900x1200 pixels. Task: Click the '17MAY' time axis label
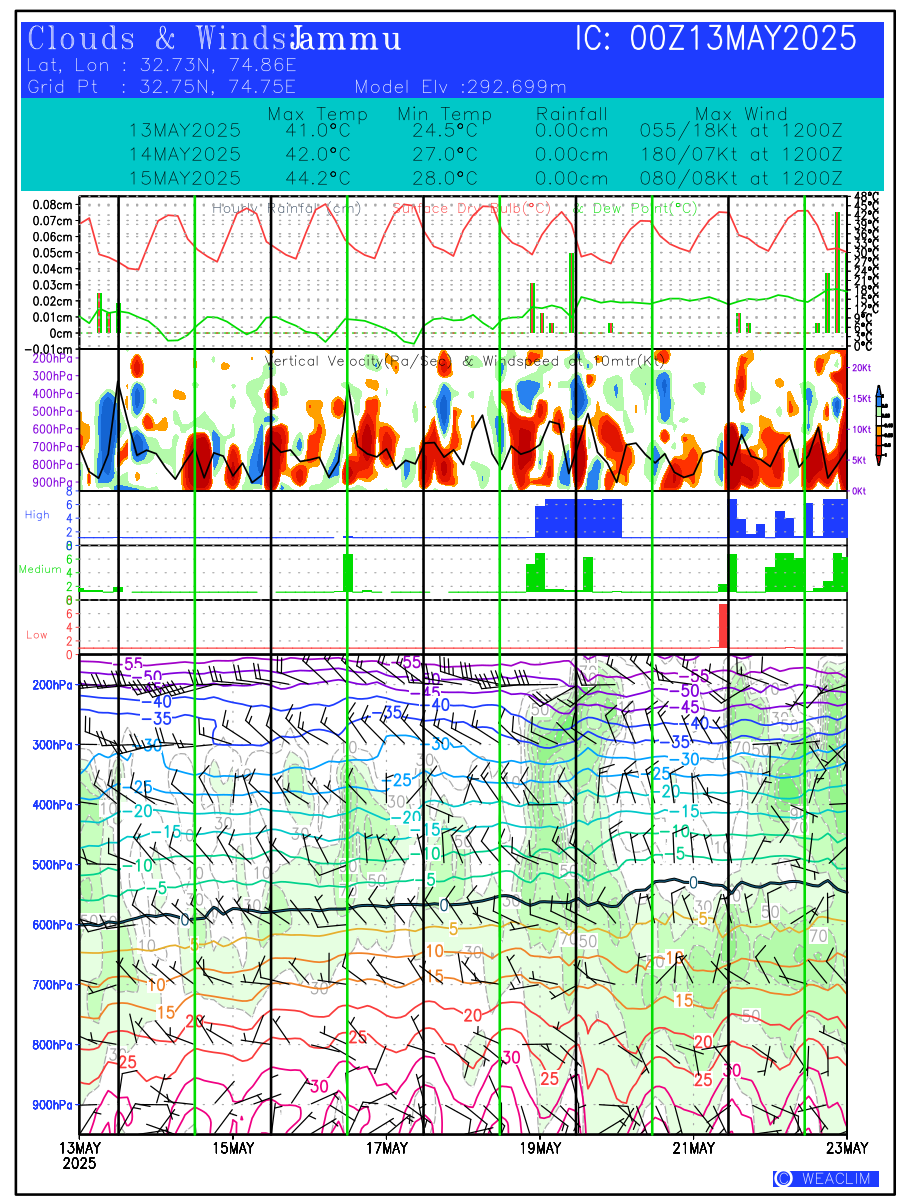(x=387, y=1147)
